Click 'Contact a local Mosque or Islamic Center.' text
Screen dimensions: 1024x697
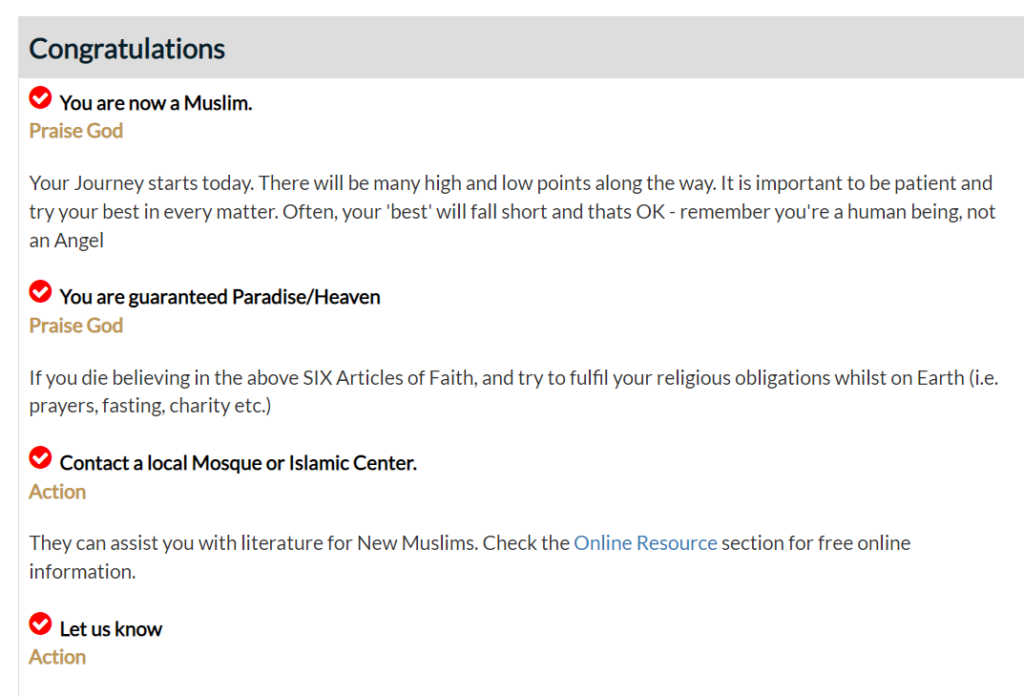click(x=238, y=463)
